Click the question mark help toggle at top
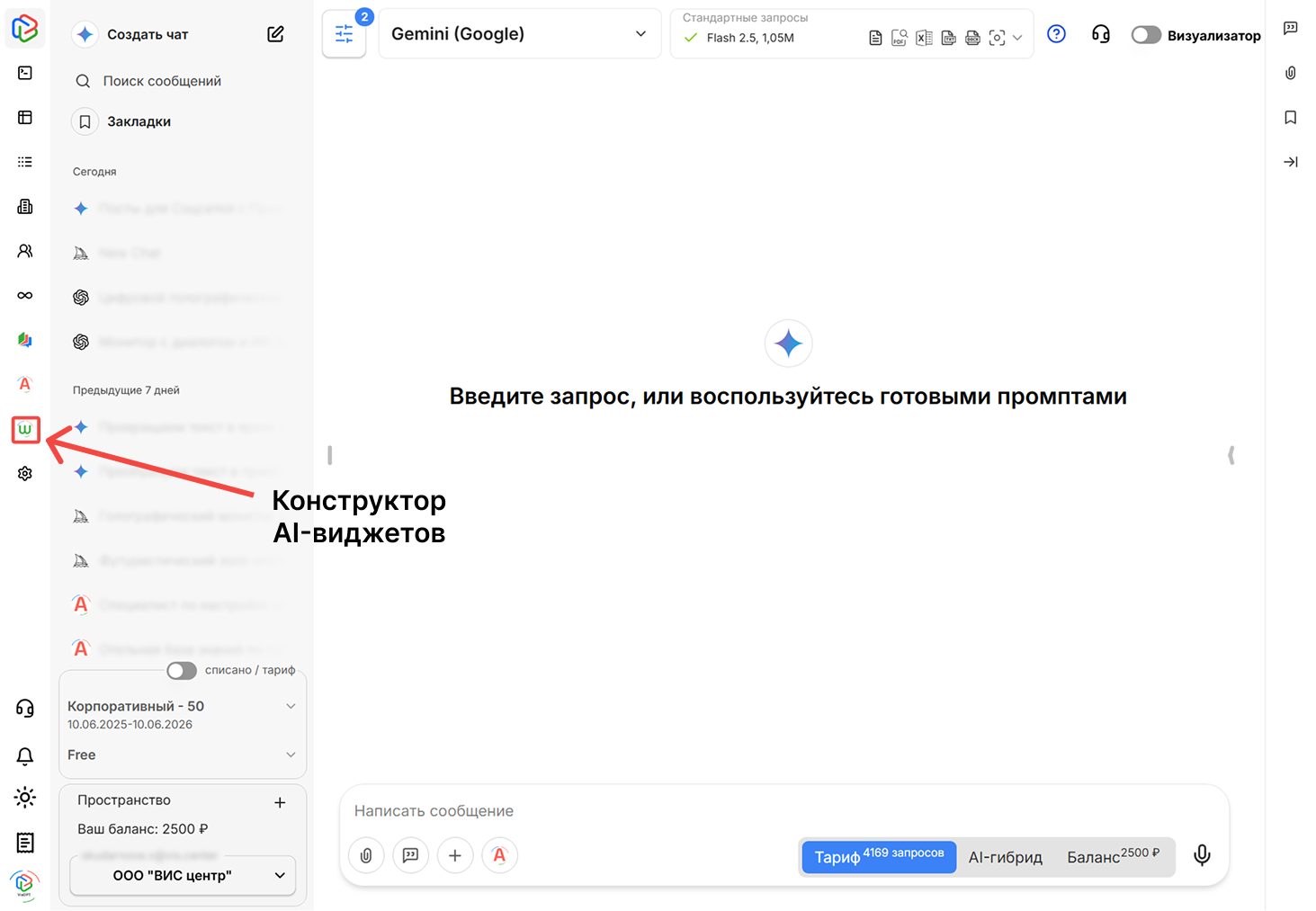Viewport: 1316px width, 911px height. [1055, 33]
